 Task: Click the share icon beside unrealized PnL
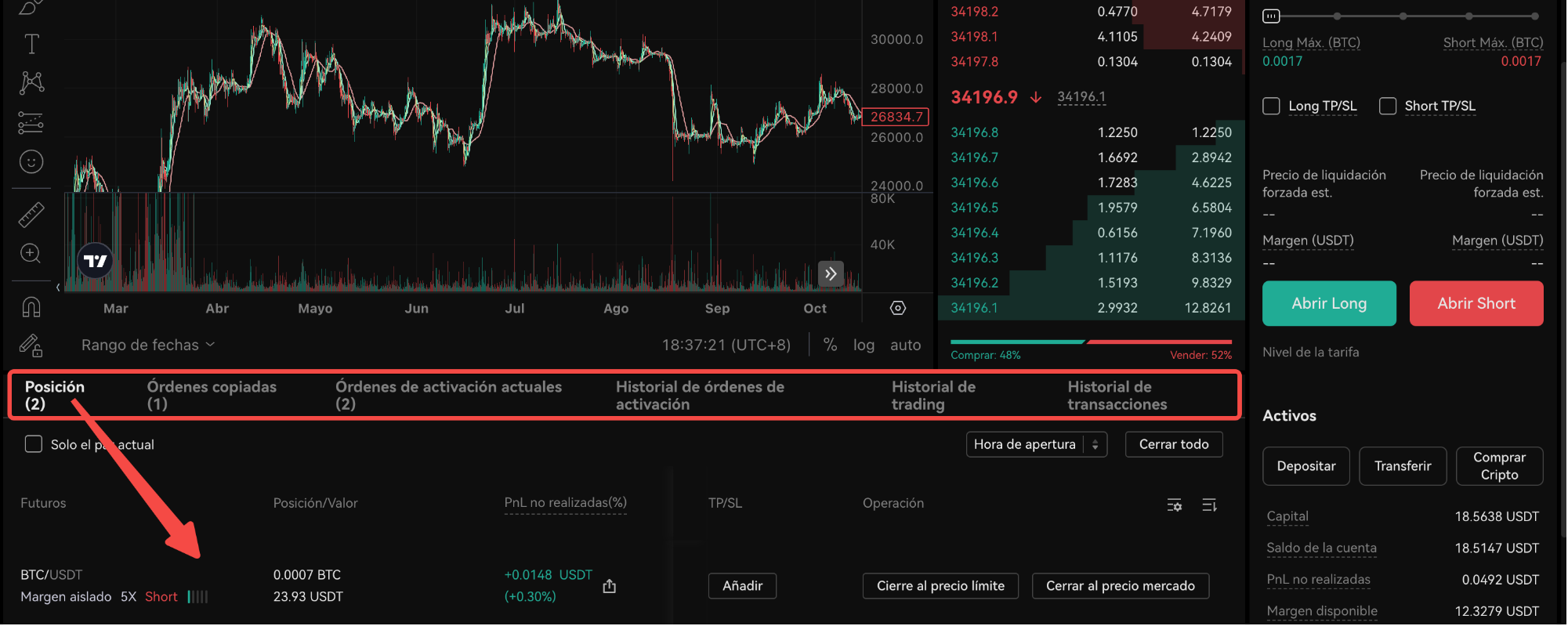pos(610,586)
